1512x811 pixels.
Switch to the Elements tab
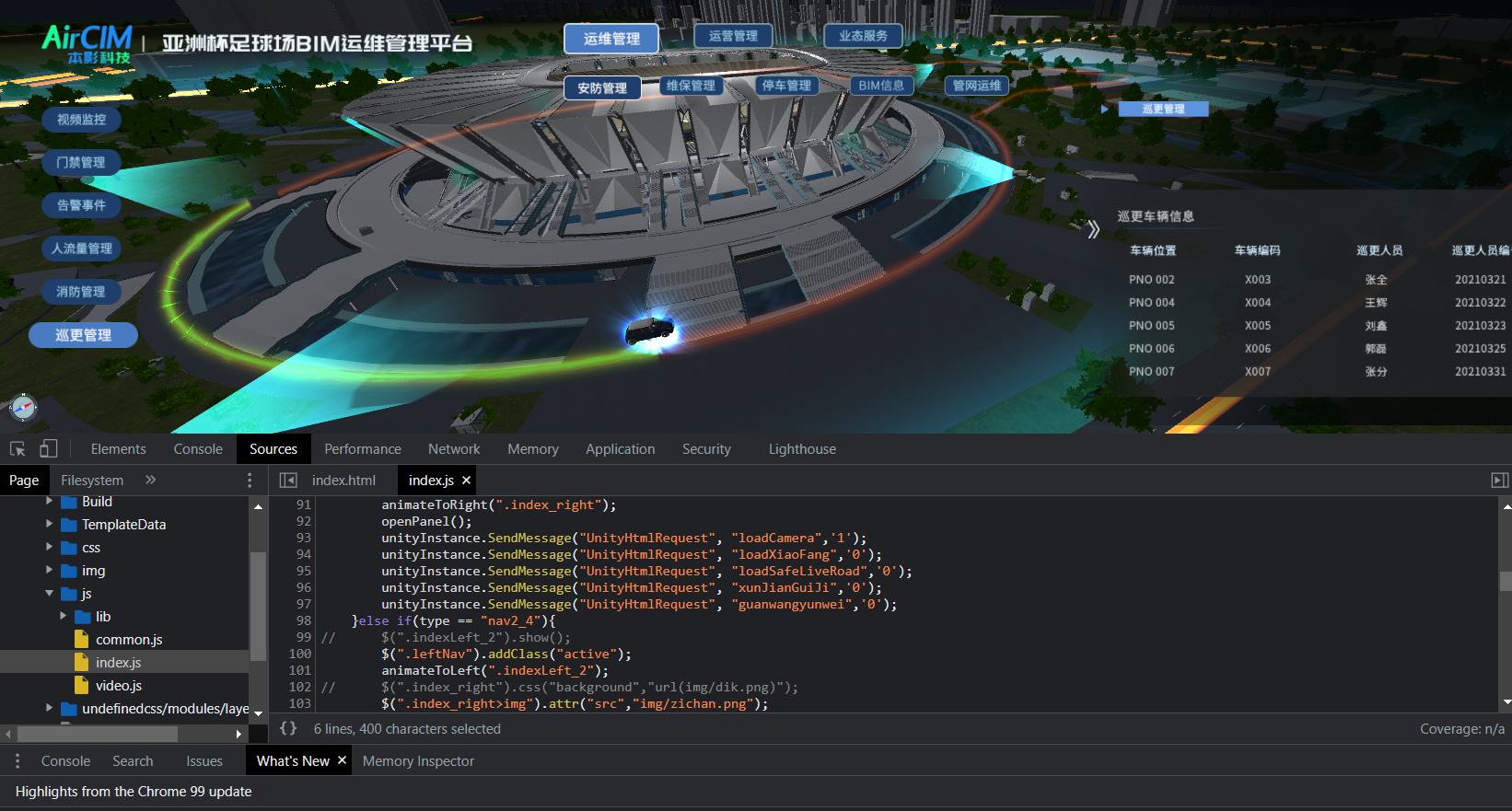pos(119,449)
